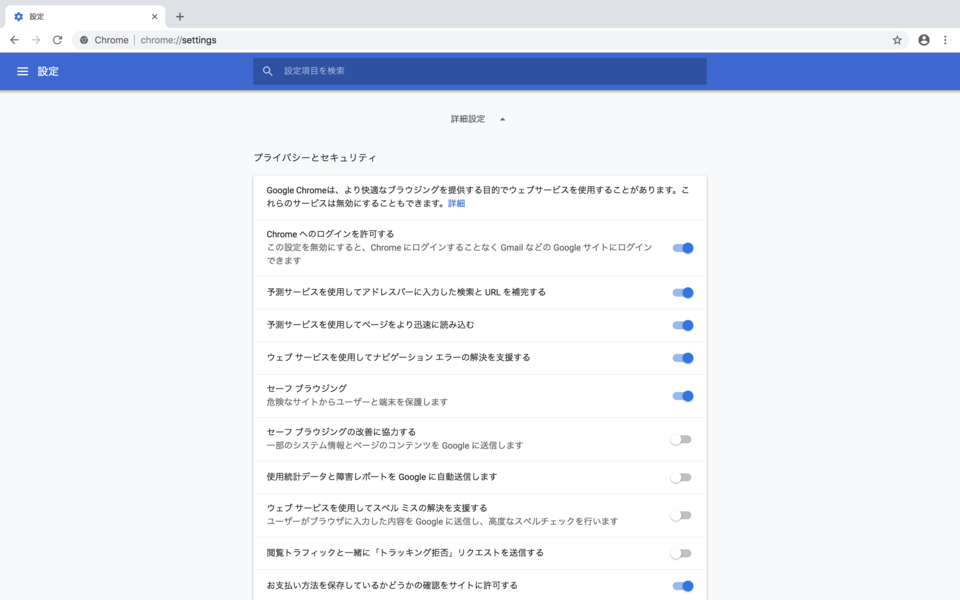Click the 設定 title in blue header
960x600 pixels.
click(x=48, y=71)
